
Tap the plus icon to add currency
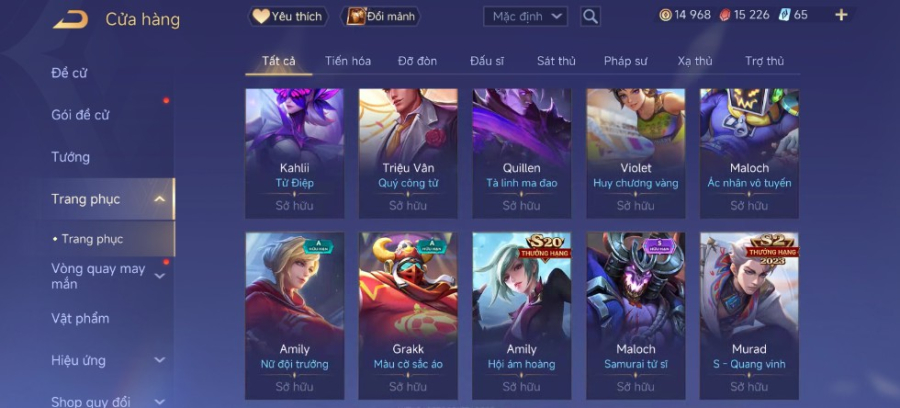click(x=841, y=15)
